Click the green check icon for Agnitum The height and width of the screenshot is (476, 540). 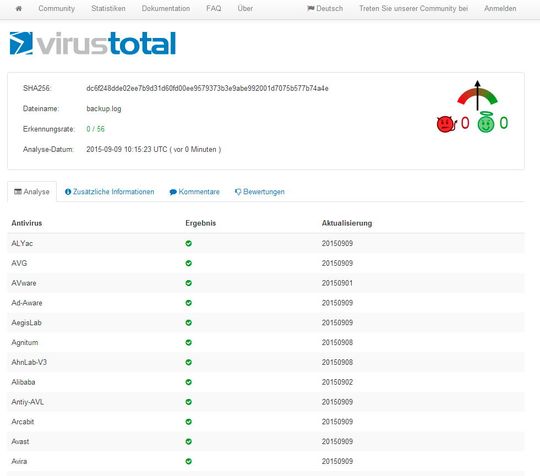[188, 342]
